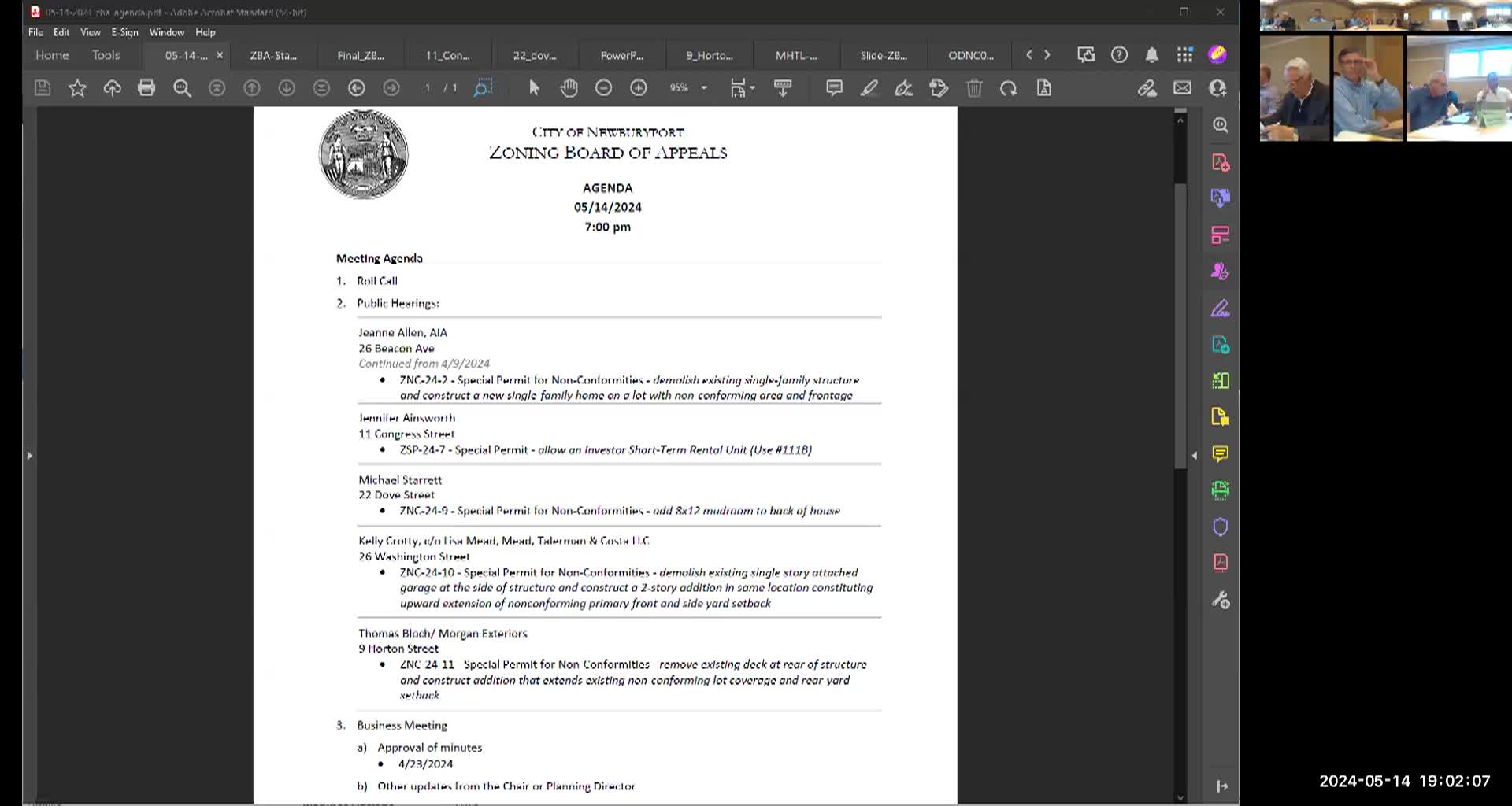Print the document with the printer icon
Screen dimensions: 1512x806
click(146, 88)
